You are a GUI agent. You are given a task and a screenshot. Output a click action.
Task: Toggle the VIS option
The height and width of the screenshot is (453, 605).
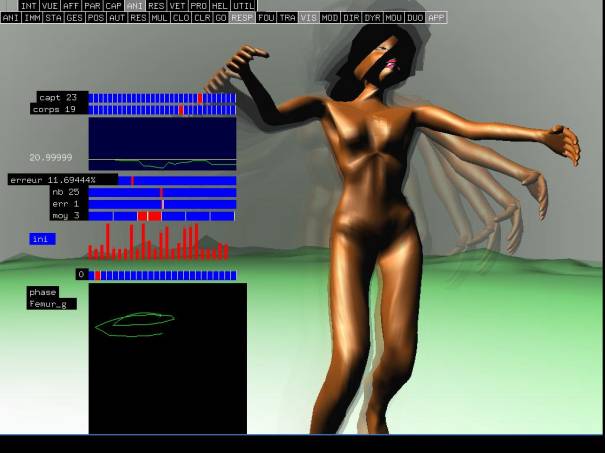coord(309,18)
